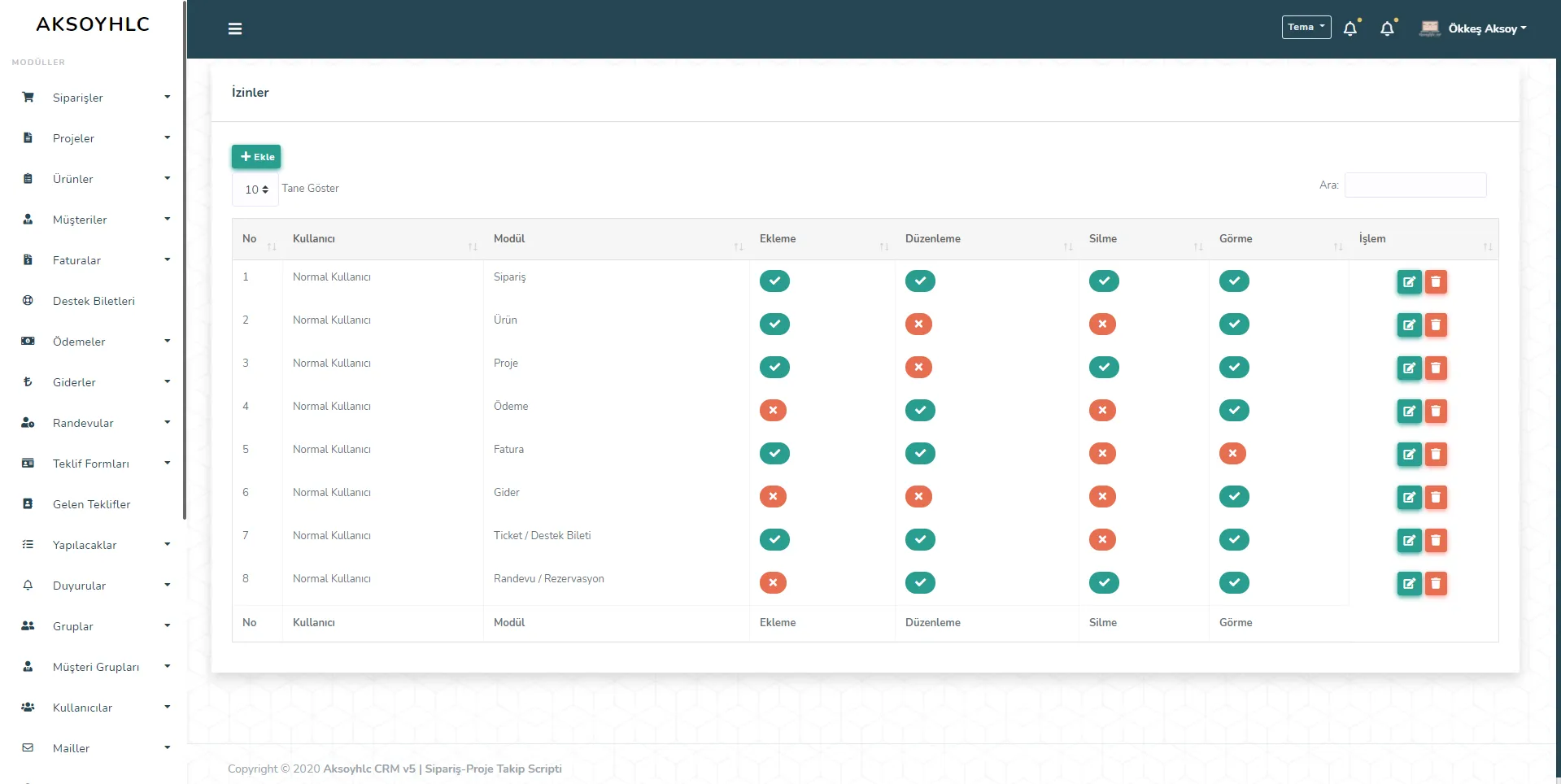Open the Giderler menu item

(x=74, y=382)
